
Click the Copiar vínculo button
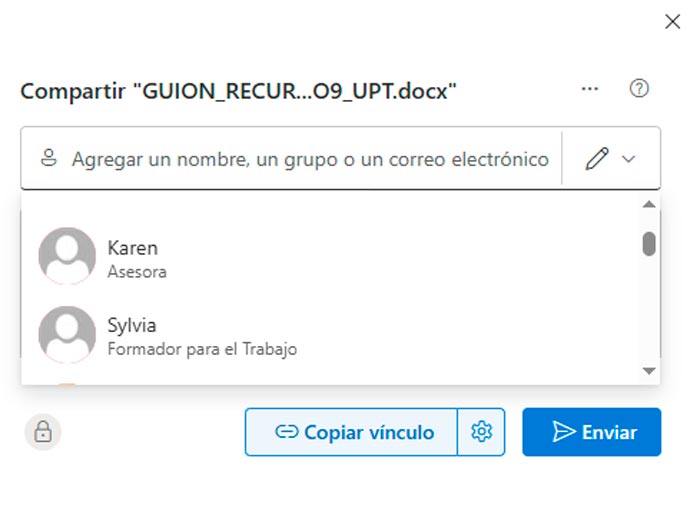click(x=352, y=432)
